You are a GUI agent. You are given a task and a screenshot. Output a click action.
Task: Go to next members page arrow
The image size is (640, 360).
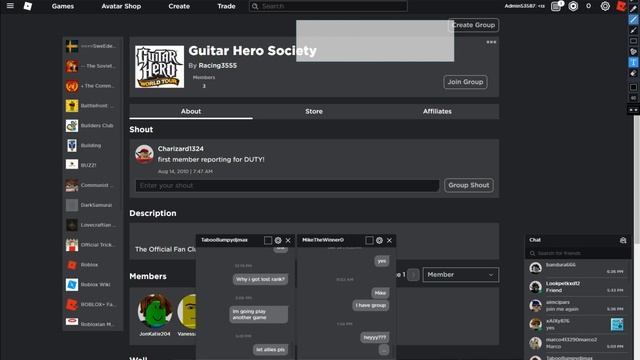pos(413,275)
